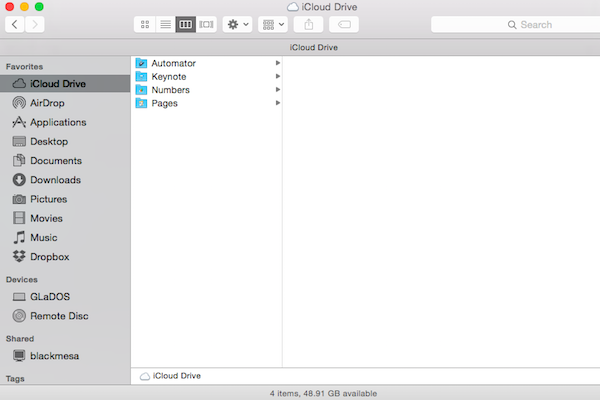Select the Pages folder name

(165, 103)
